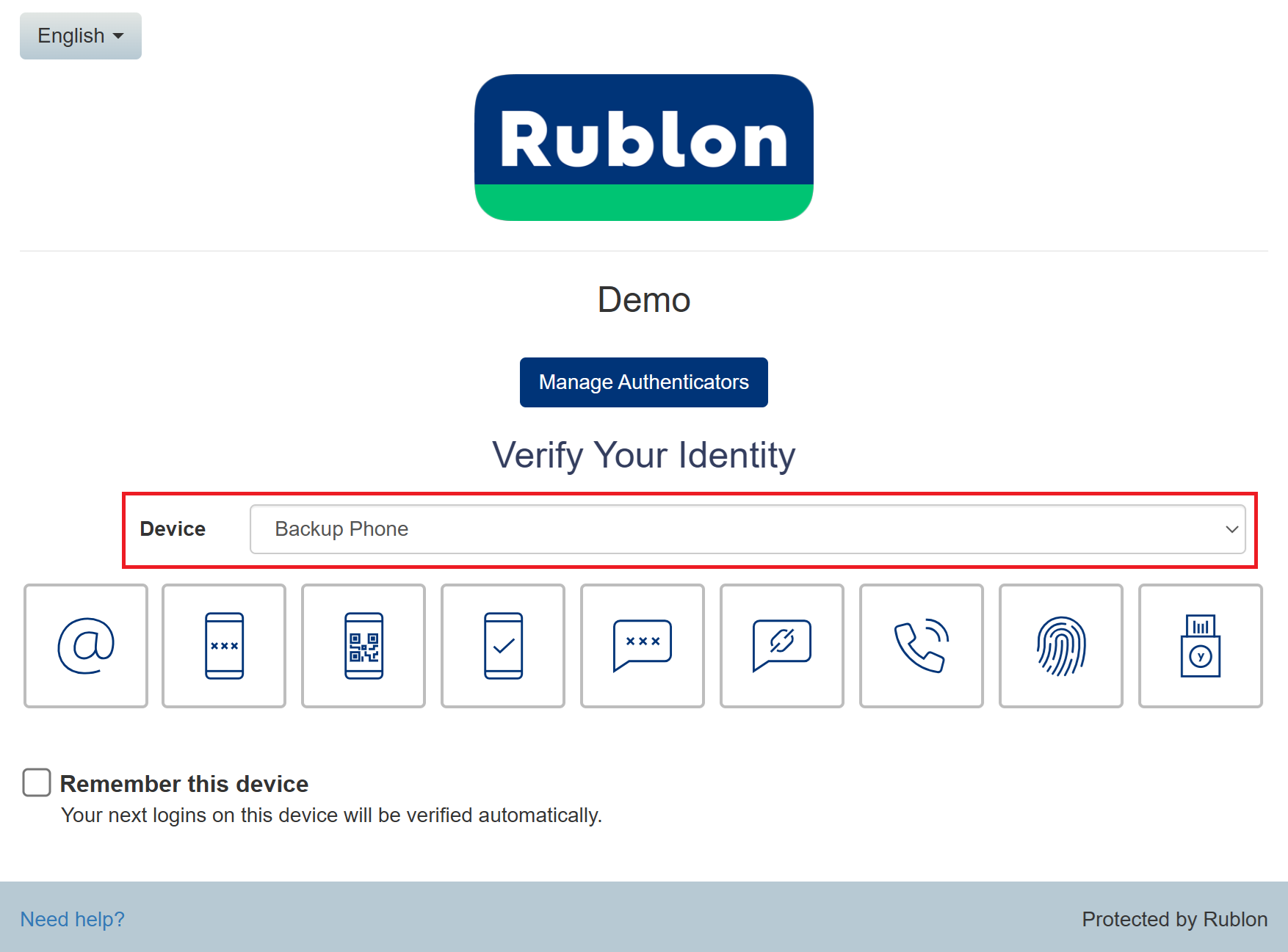The image size is (1288, 952).
Task: Click the Manage Authenticators button
Action: (644, 382)
